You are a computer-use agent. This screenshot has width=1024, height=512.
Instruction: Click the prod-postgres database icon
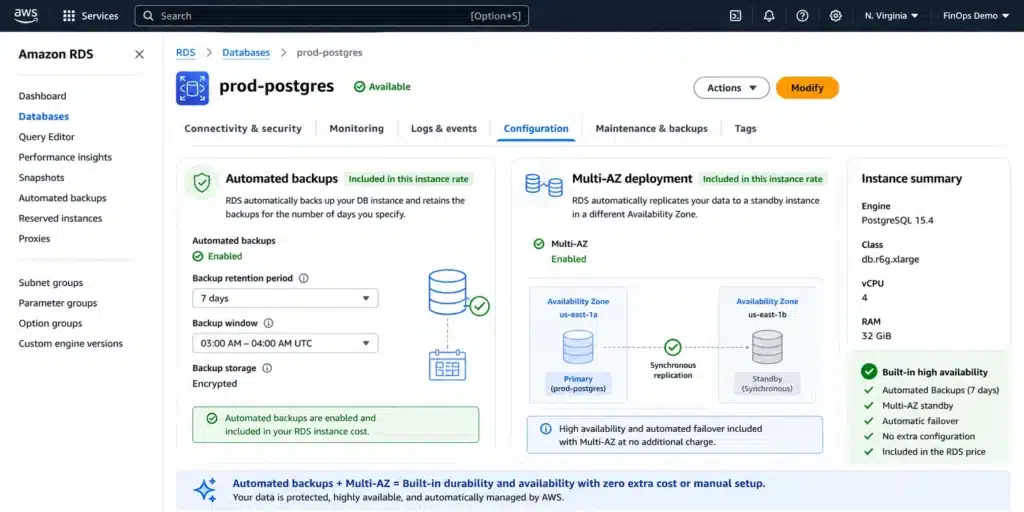pos(192,88)
